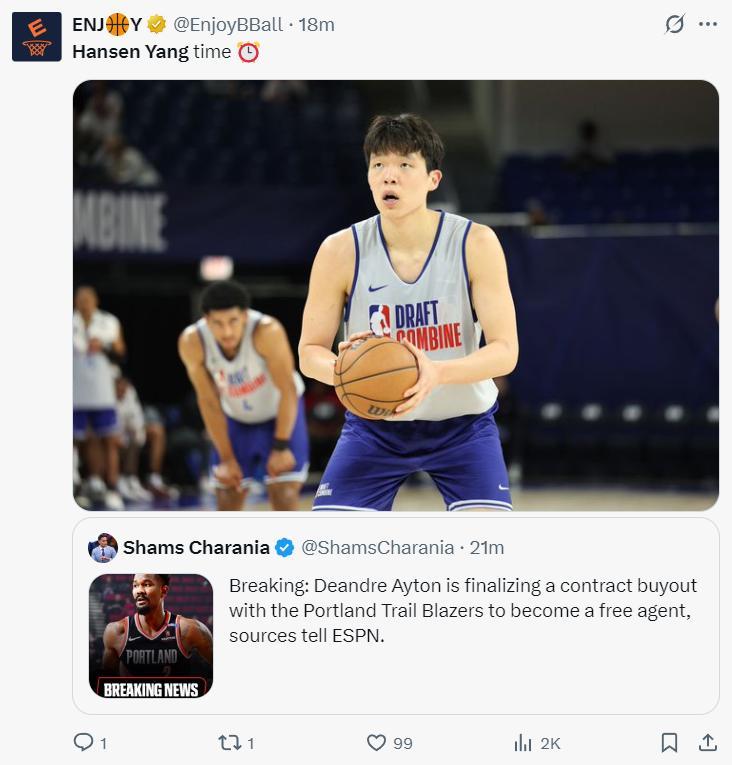Open the three-dot more options menu
The image size is (732, 765).
(708, 24)
